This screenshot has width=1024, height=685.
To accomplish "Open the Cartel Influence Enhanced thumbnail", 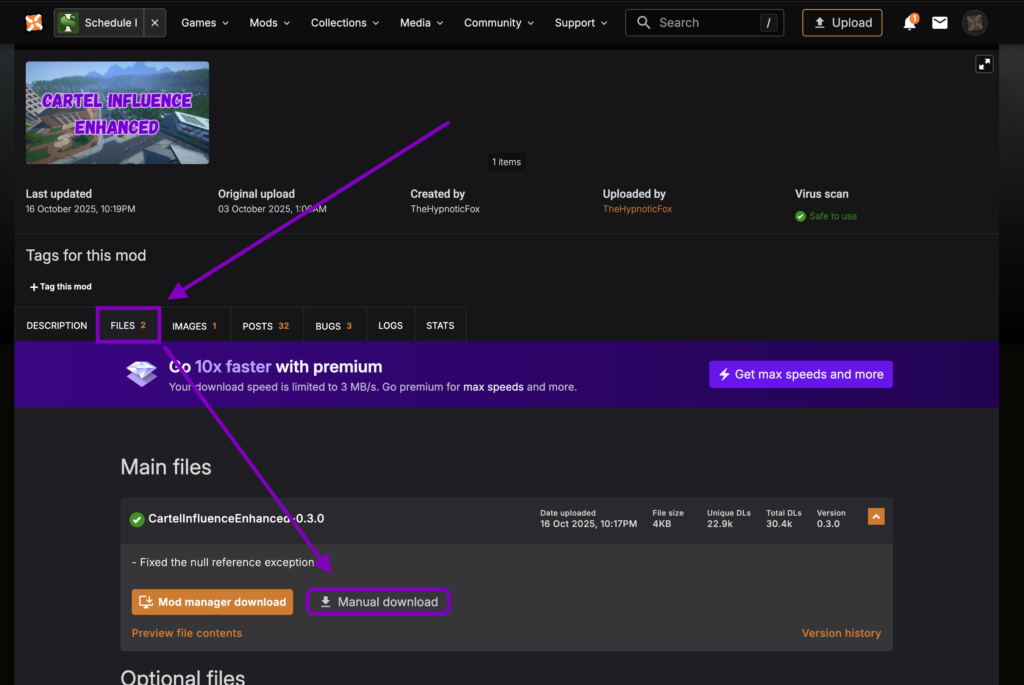I will [118, 112].
